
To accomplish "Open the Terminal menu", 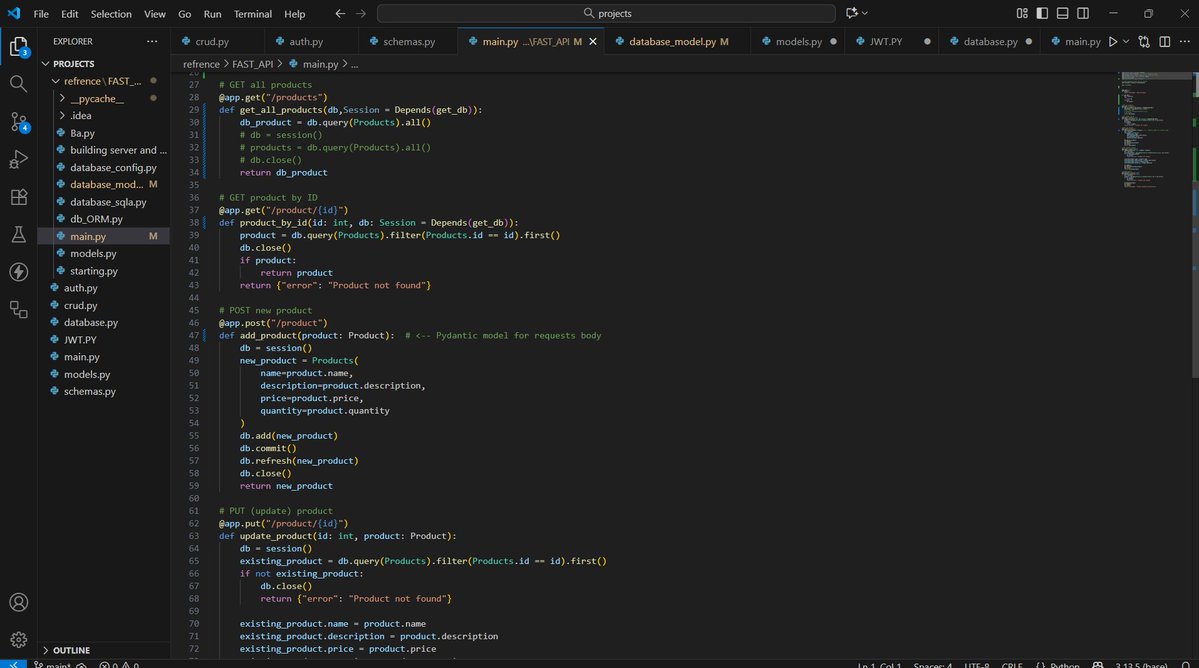I will (252, 13).
